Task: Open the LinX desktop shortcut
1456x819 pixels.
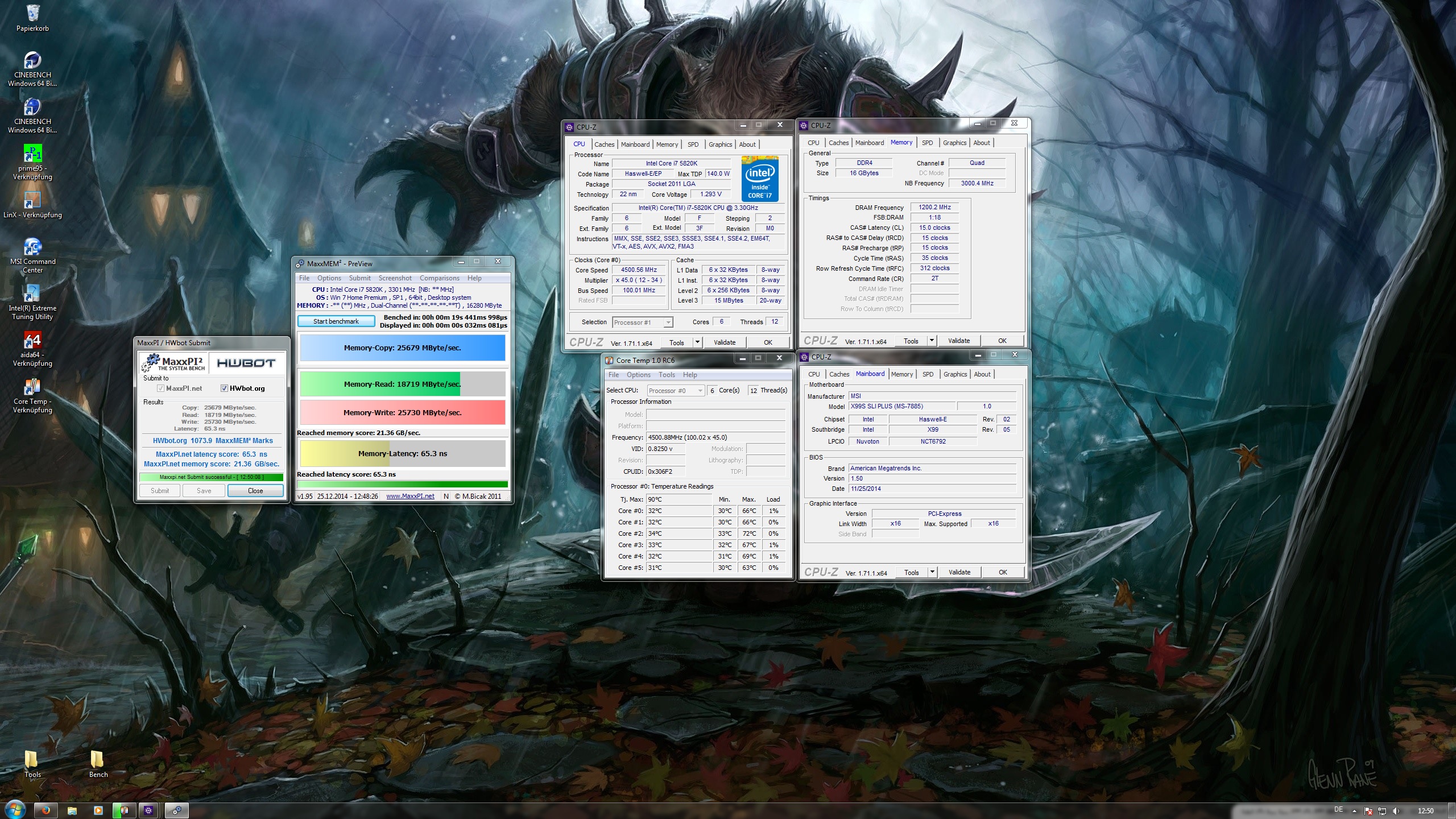Action: coord(32,201)
